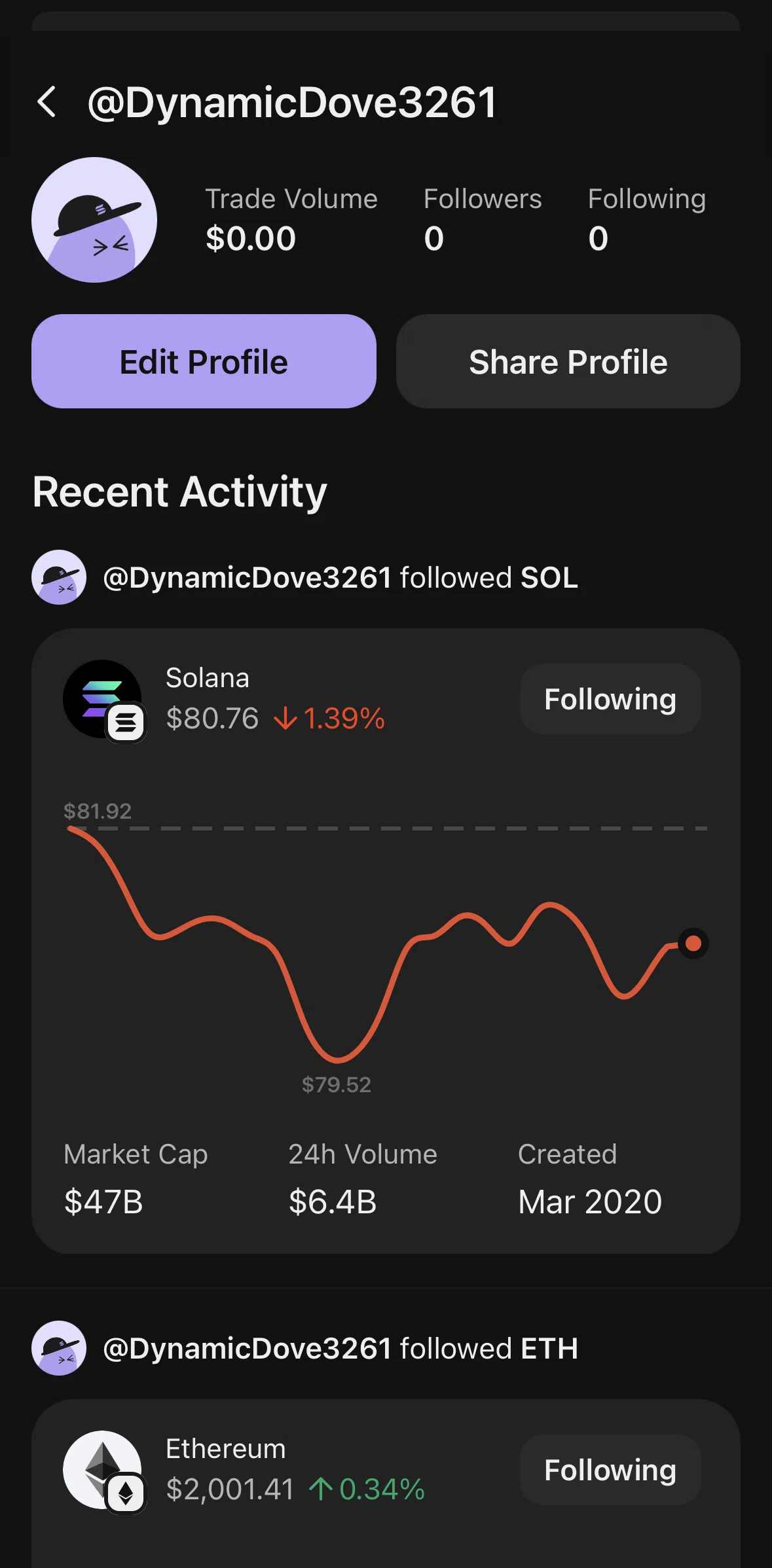Tap the Ethereum name label
This screenshot has height=1568, width=772.
point(226,1449)
